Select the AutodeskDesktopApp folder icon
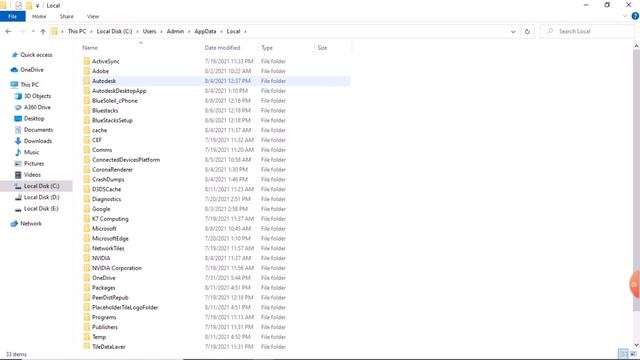 click(87, 91)
